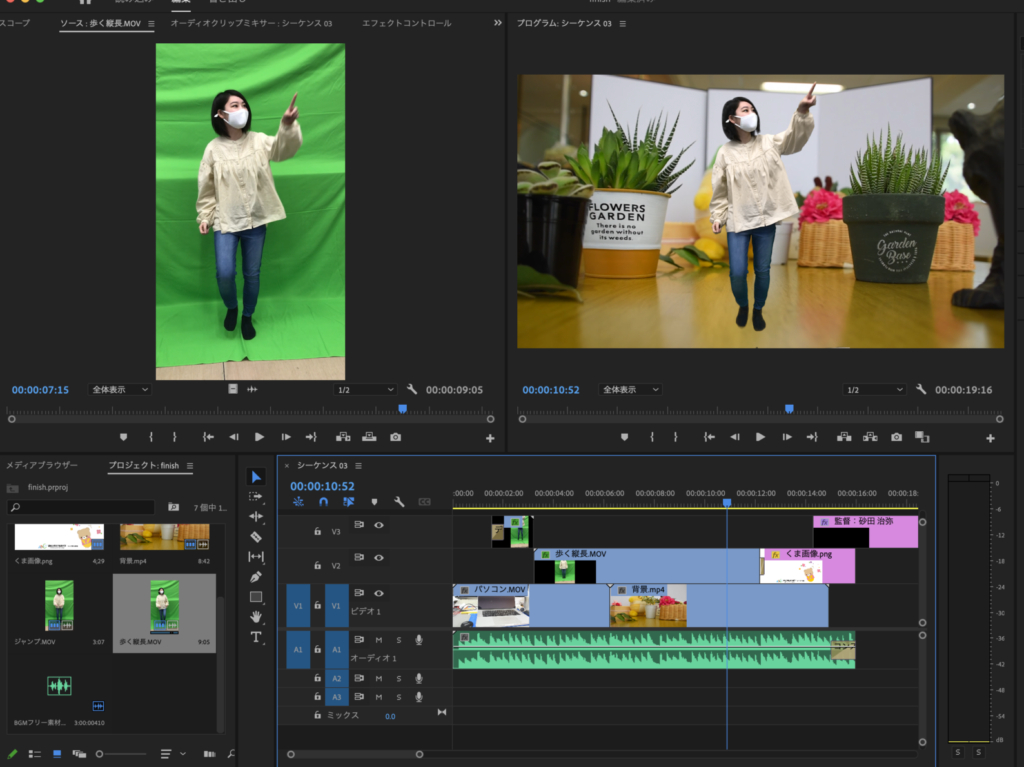
Task: Expand the hidden panel tabs with double chevron
Action: tap(498, 23)
